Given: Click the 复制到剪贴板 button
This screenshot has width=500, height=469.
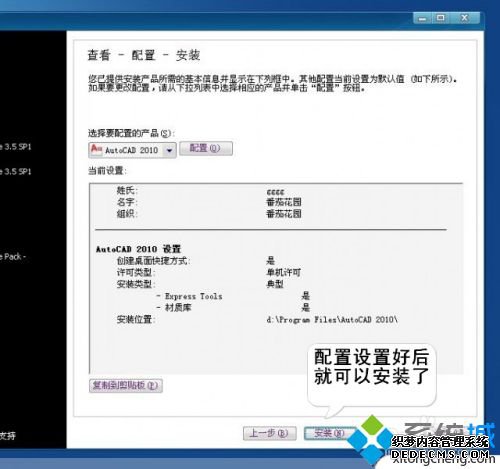Looking at the screenshot, I should tap(126, 386).
